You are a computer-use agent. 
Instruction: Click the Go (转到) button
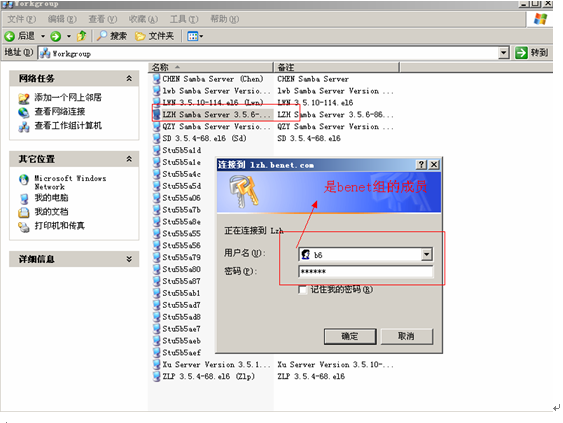pyautogui.click(x=532, y=53)
